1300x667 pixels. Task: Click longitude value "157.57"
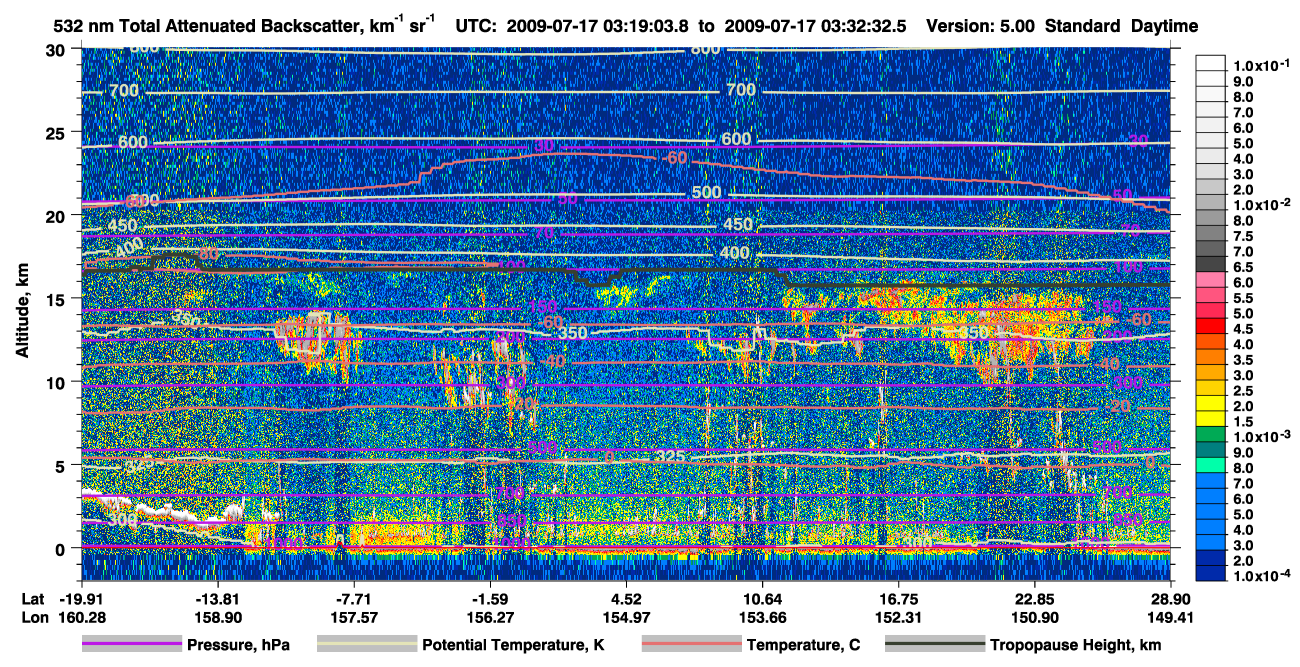[x=353, y=617]
